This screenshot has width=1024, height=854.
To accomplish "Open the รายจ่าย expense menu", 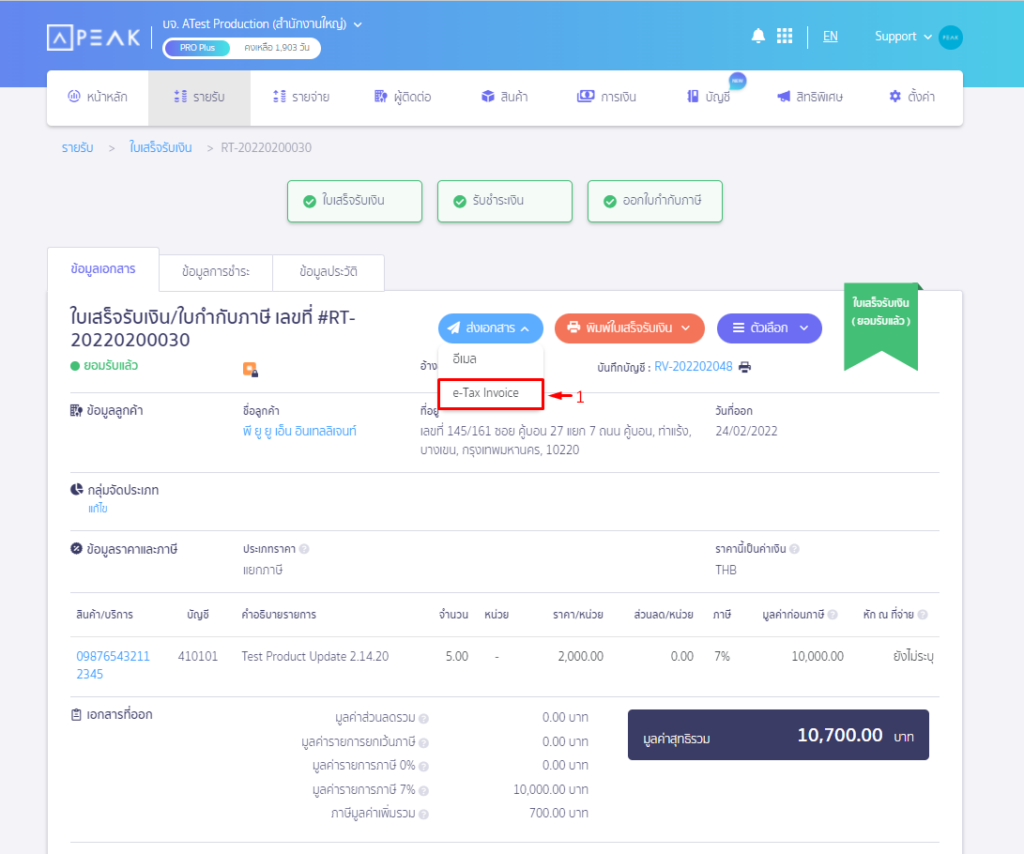I will click(x=301, y=97).
